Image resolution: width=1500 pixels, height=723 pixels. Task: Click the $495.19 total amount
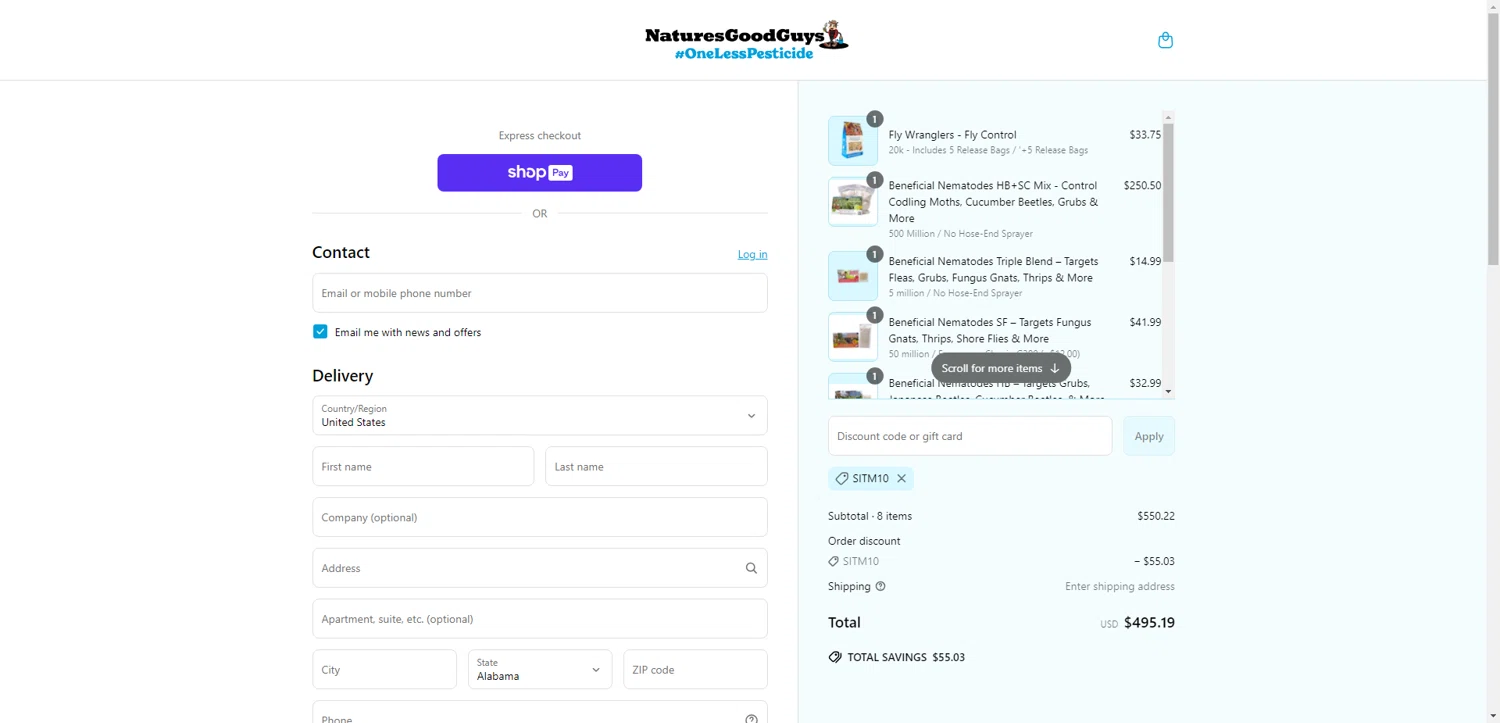pos(1149,623)
